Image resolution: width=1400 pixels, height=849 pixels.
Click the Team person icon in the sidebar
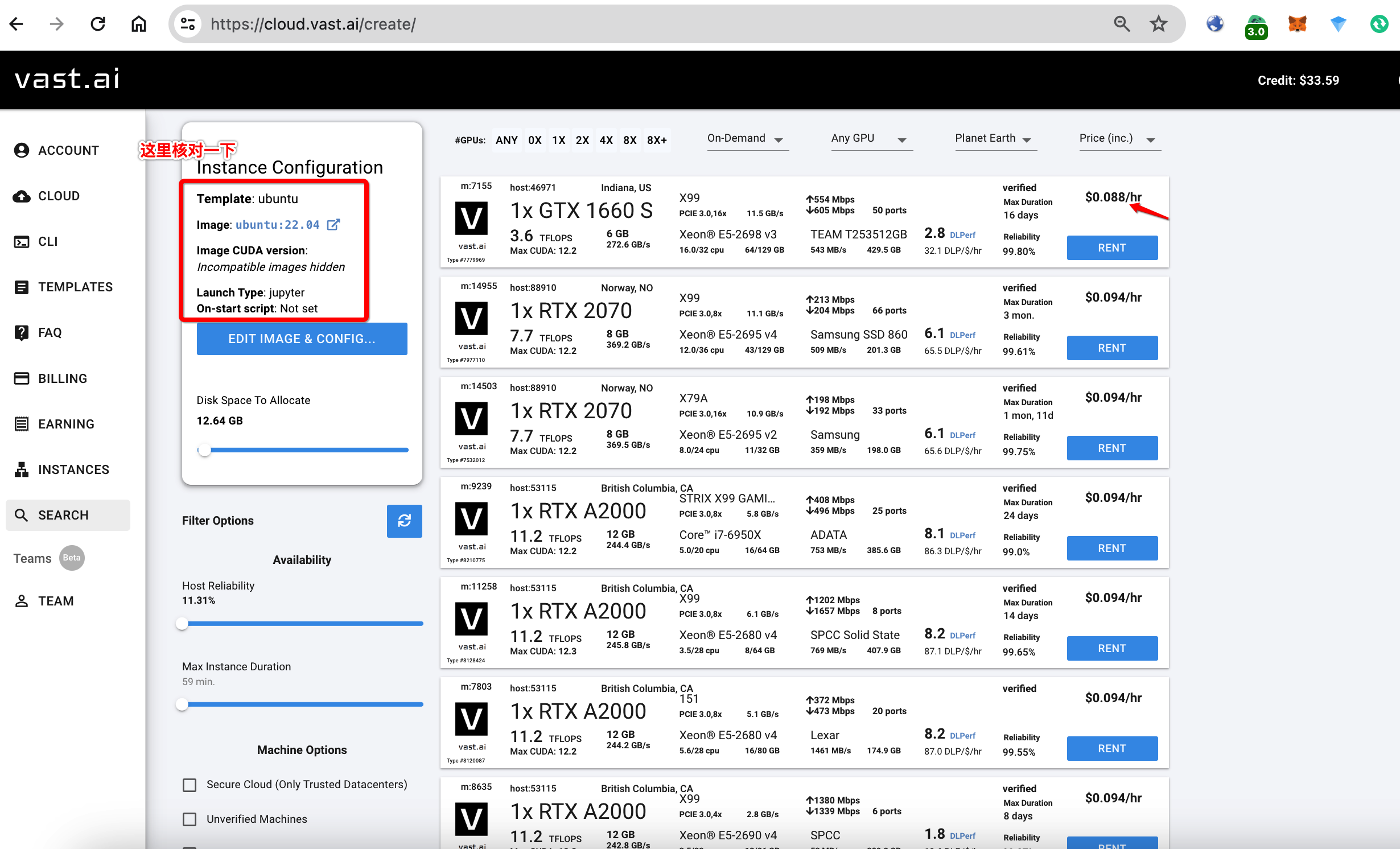click(x=22, y=601)
